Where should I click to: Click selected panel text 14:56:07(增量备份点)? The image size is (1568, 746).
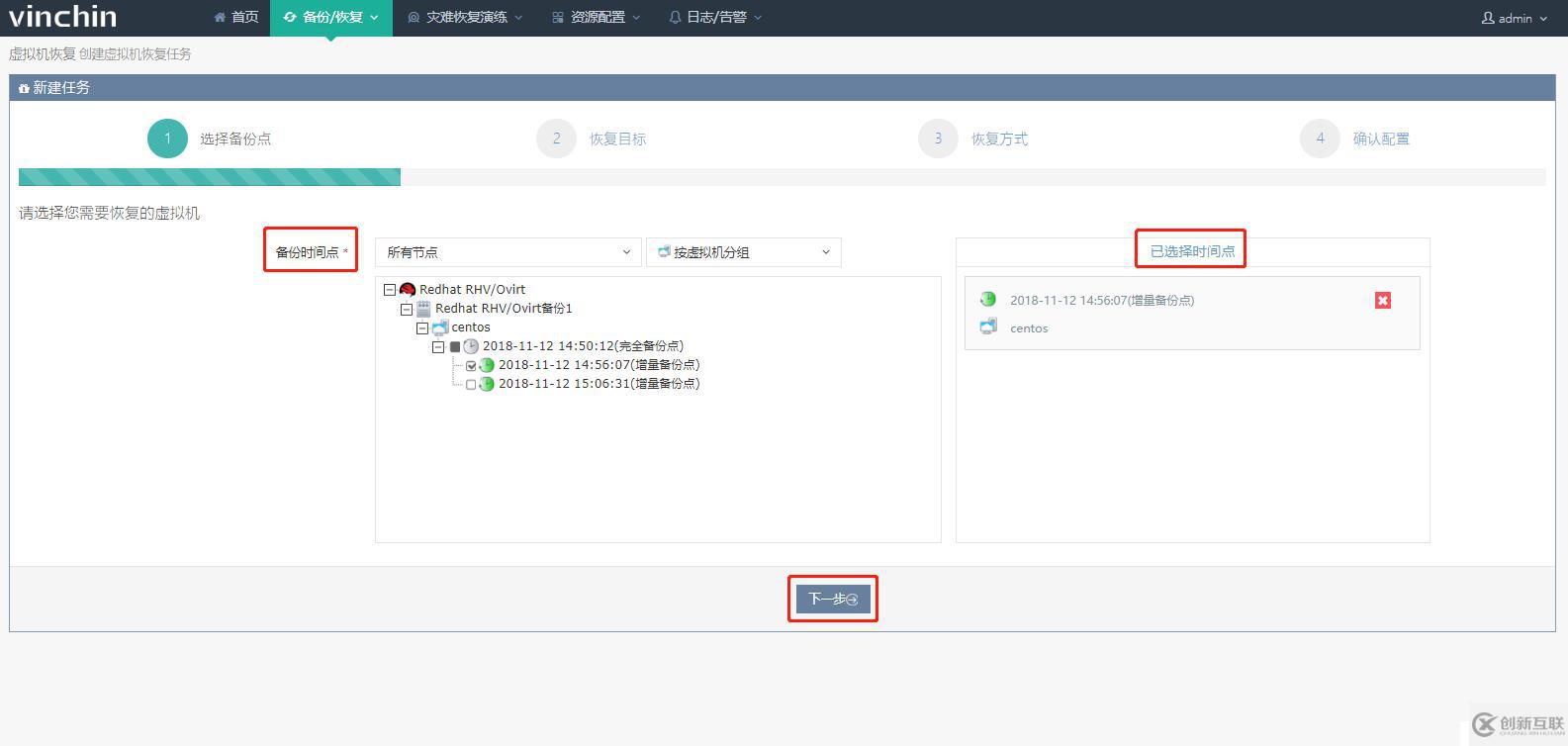[1102, 300]
